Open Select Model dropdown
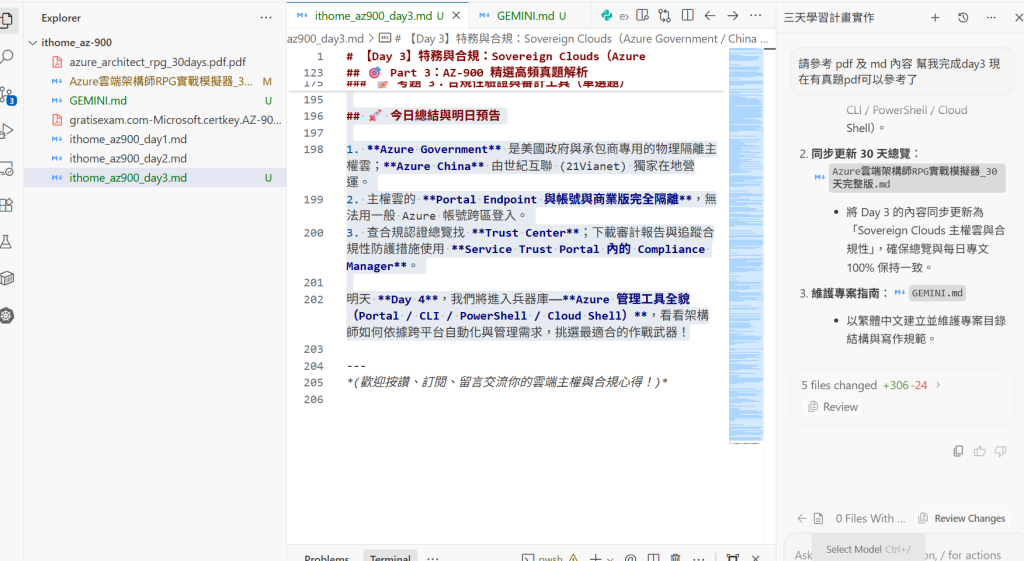The height and width of the screenshot is (561, 1024). [x=868, y=549]
